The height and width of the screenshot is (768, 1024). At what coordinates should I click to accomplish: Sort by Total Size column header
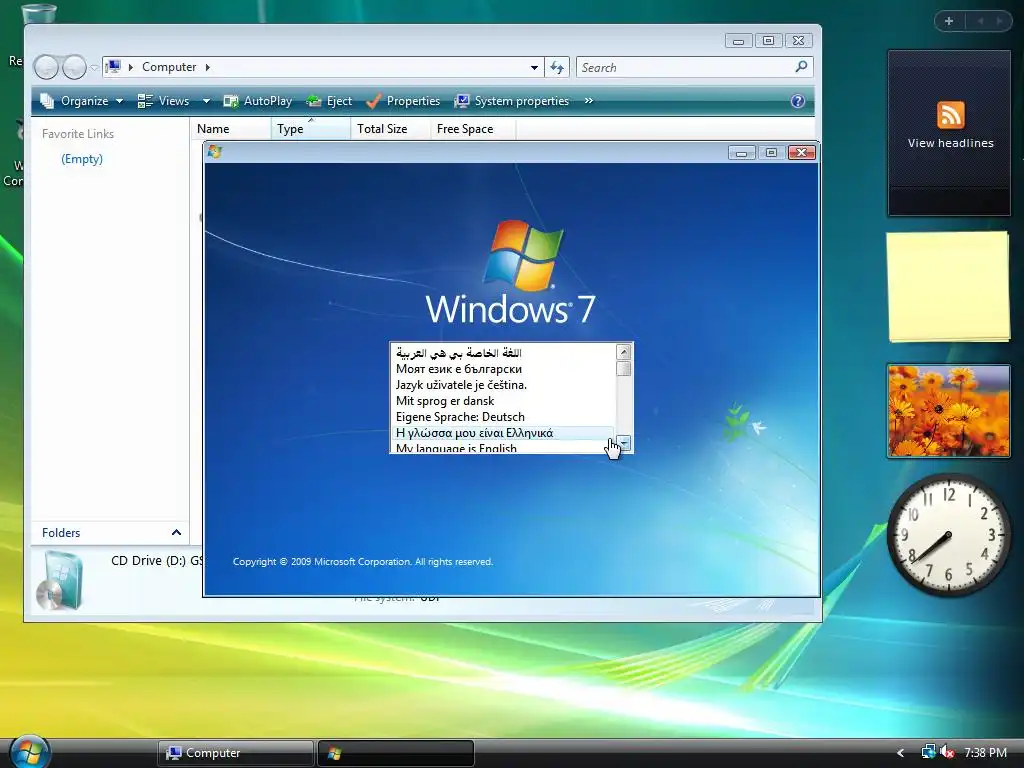391,129
